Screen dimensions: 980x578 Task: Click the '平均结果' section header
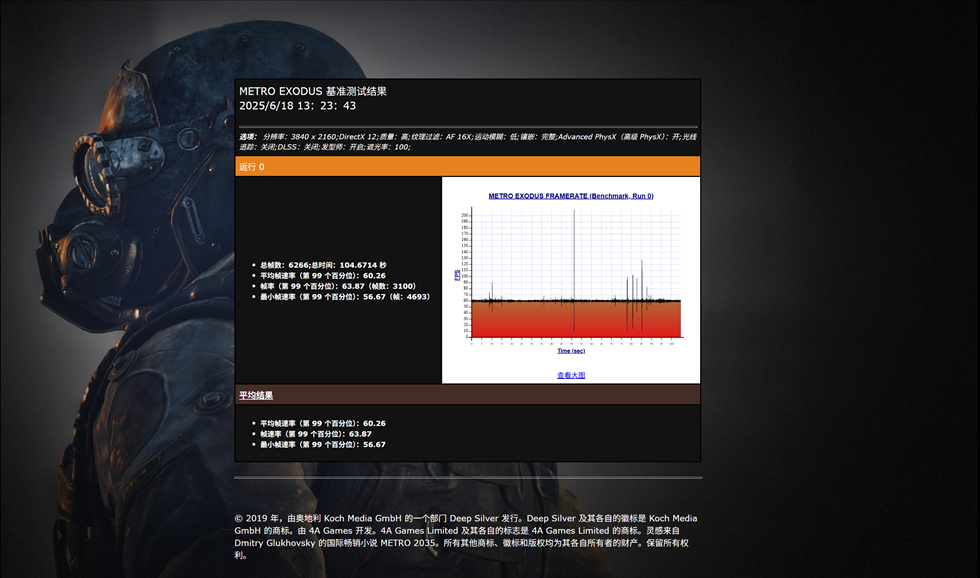[x=256, y=395]
